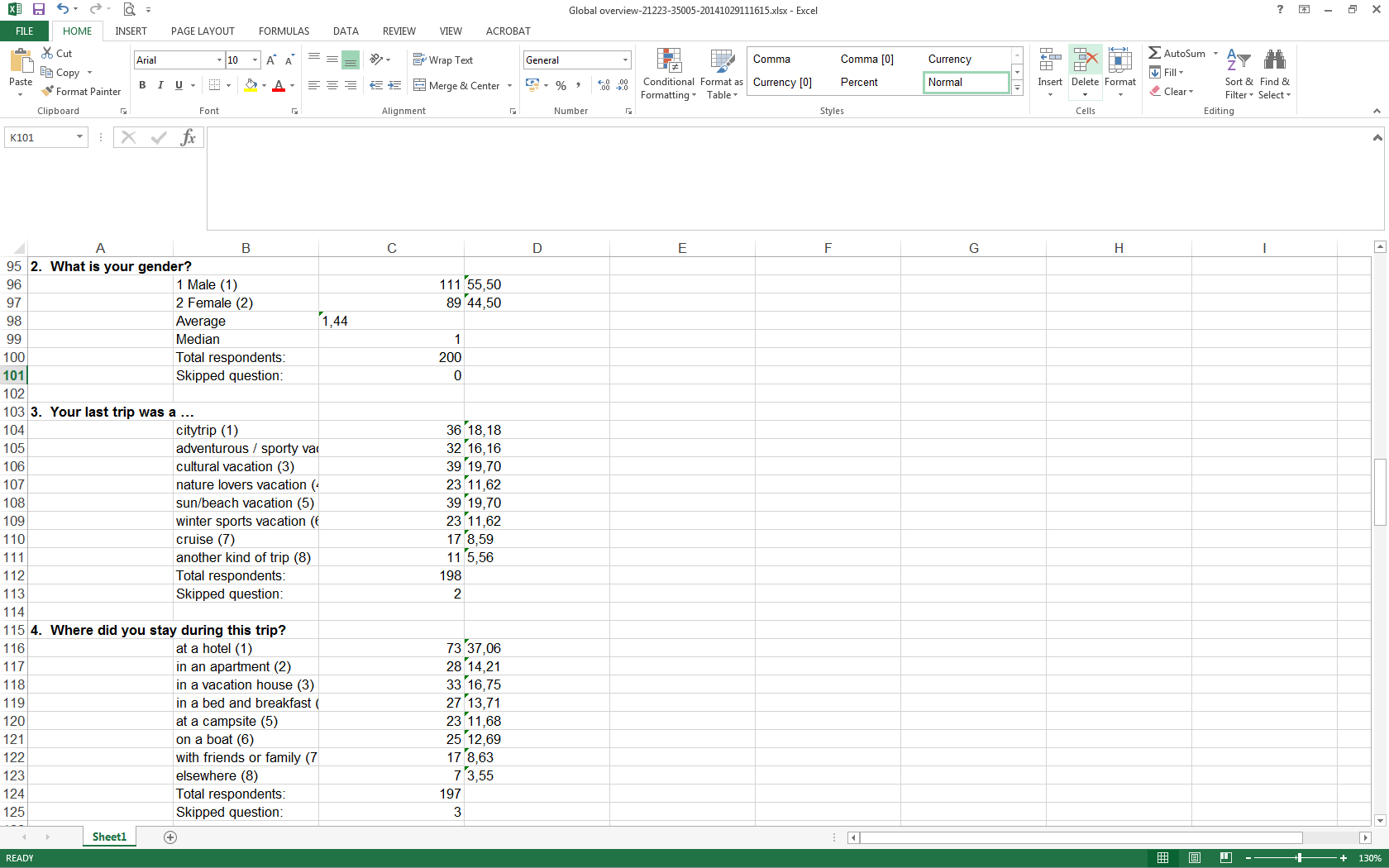Switch to the FORMULAS ribbon tab
This screenshot has height=868, width=1389.
(x=284, y=31)
